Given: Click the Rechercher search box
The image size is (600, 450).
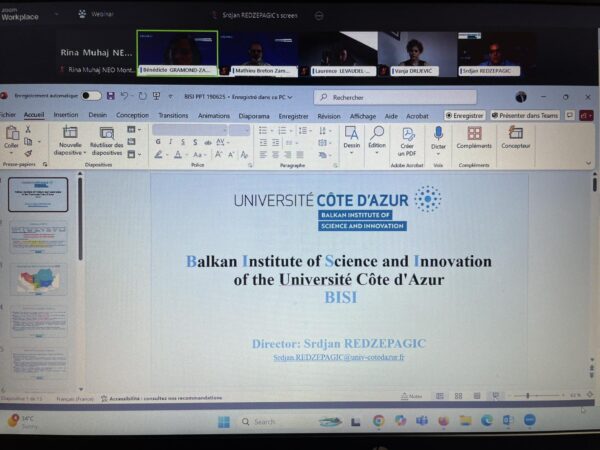Looking at the screenshot, I should coord(395,97).
